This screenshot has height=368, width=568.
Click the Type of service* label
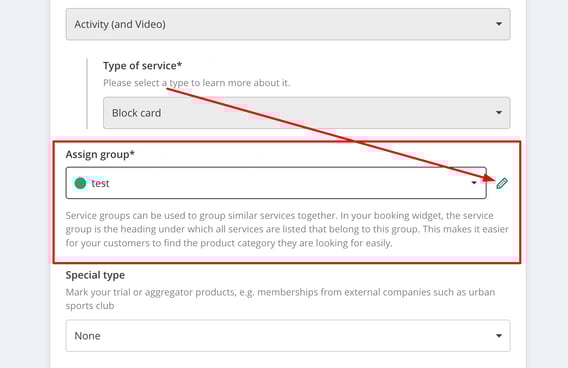pyautogui.click(x=142, y=66)
